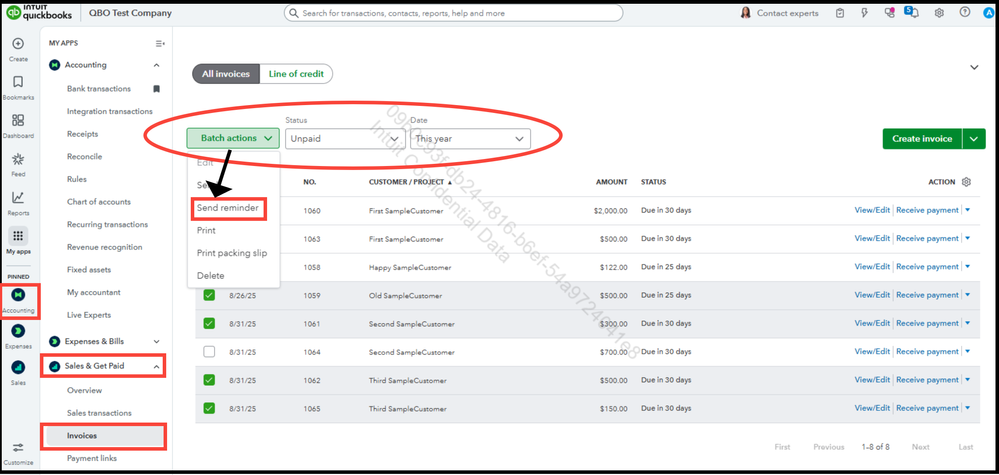Click View/Edit for invoice 1063
Viewport: 999px width, 475px height.
tap(872, 238)
